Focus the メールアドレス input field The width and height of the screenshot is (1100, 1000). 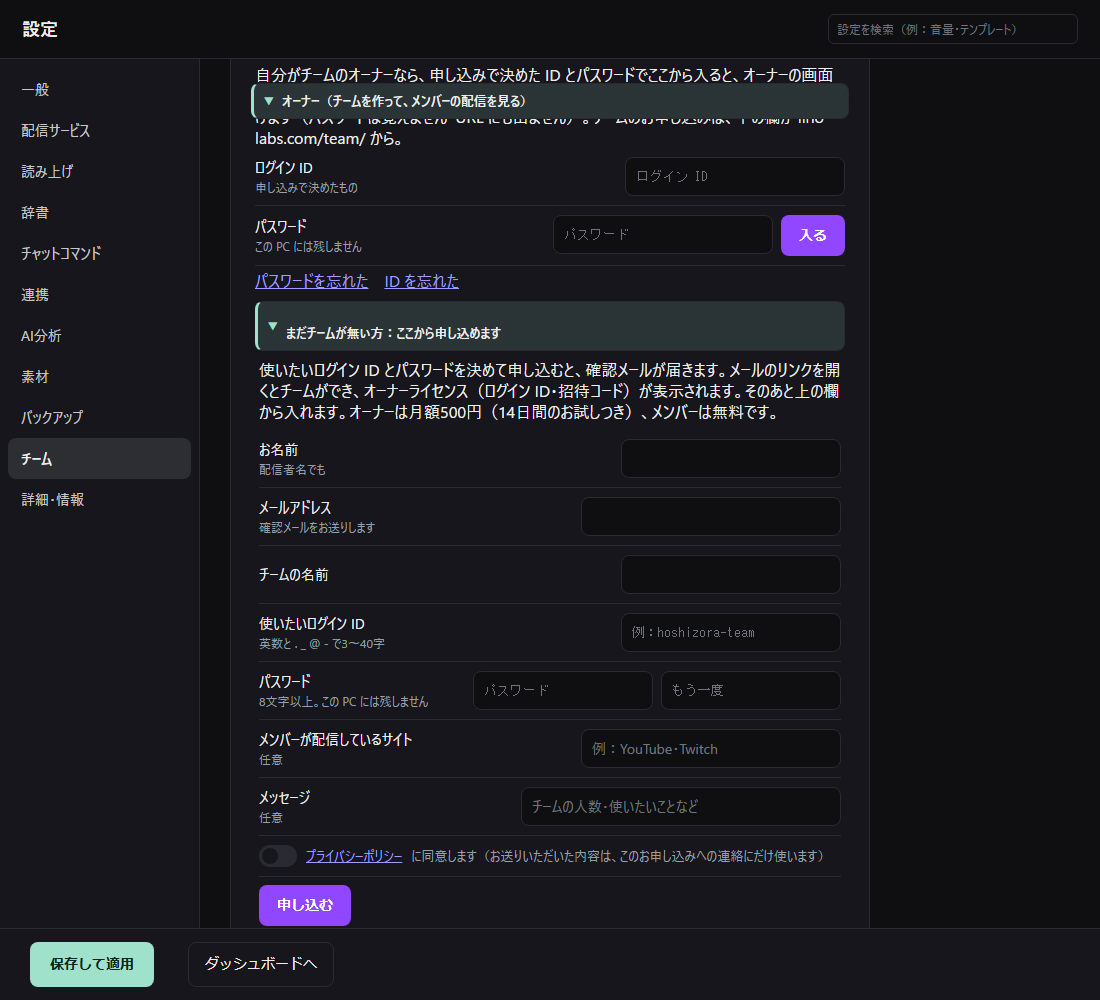[x=711, y=516]
